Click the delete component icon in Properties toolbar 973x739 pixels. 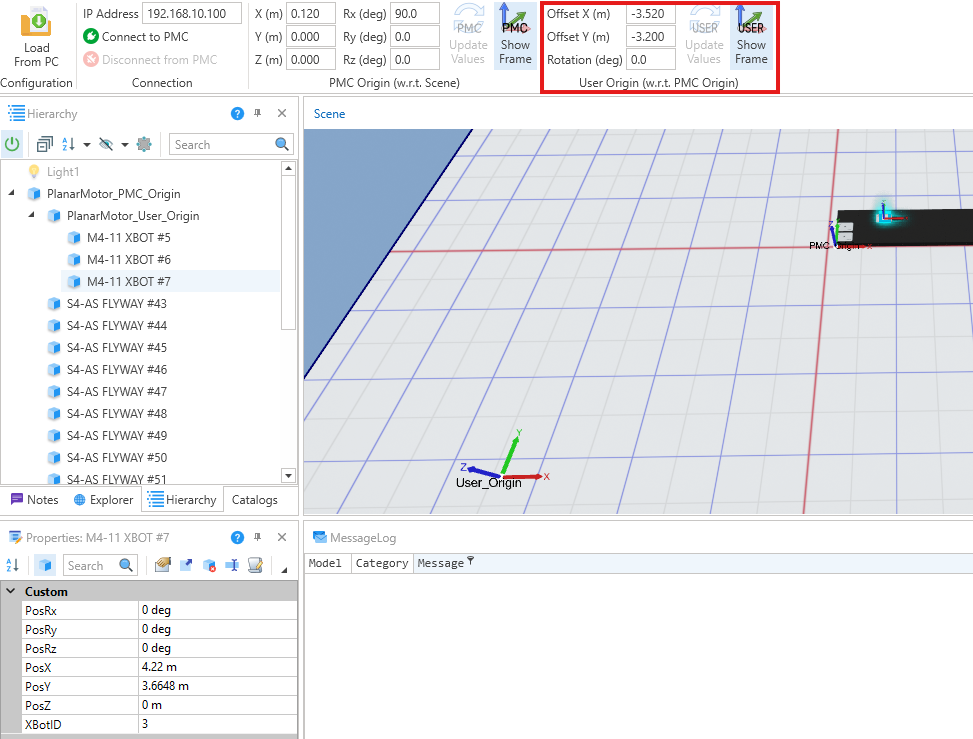(210, 565)
